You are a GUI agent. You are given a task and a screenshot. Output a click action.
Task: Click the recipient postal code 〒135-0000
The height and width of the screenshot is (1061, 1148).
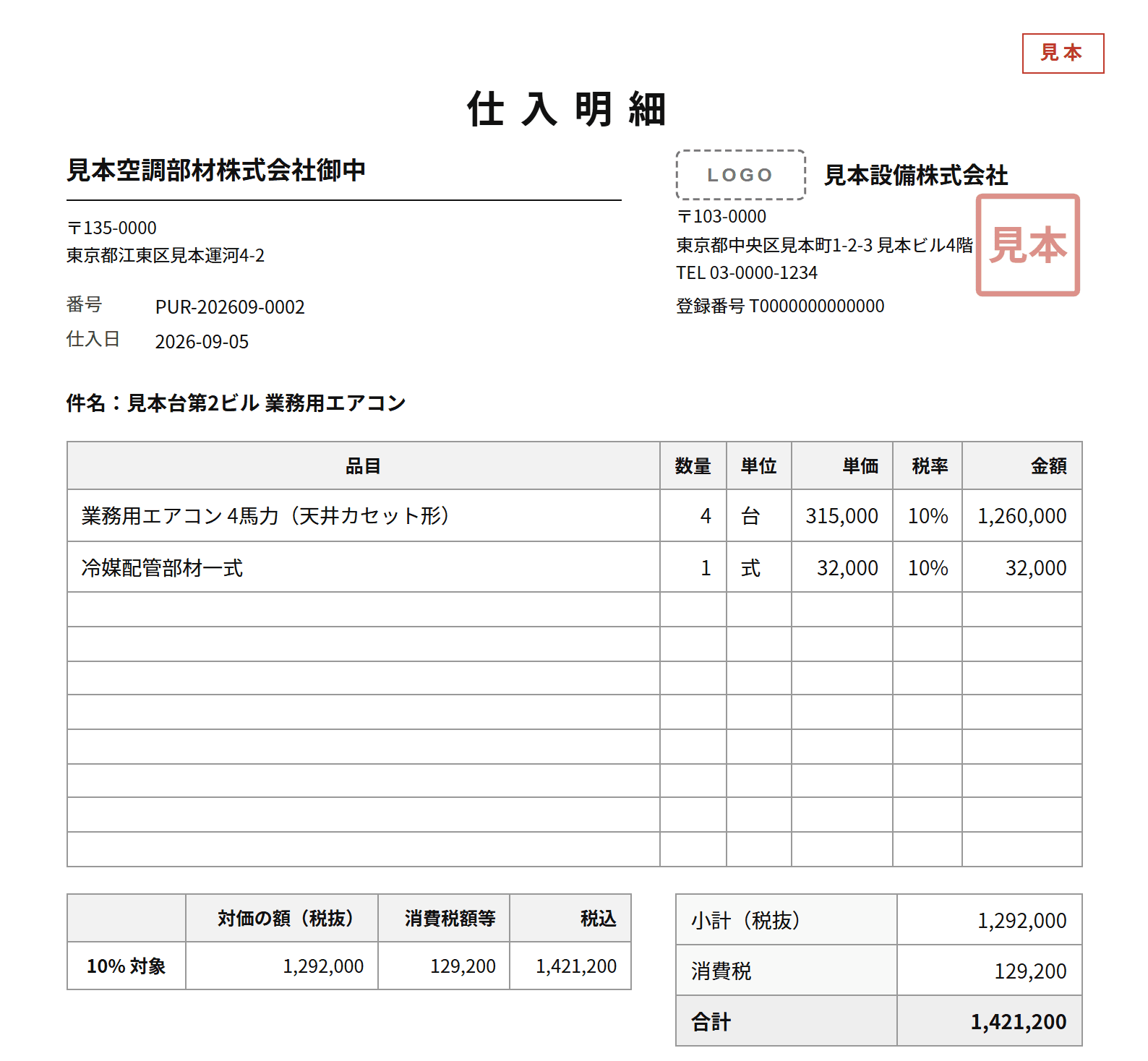click(111, 228)
